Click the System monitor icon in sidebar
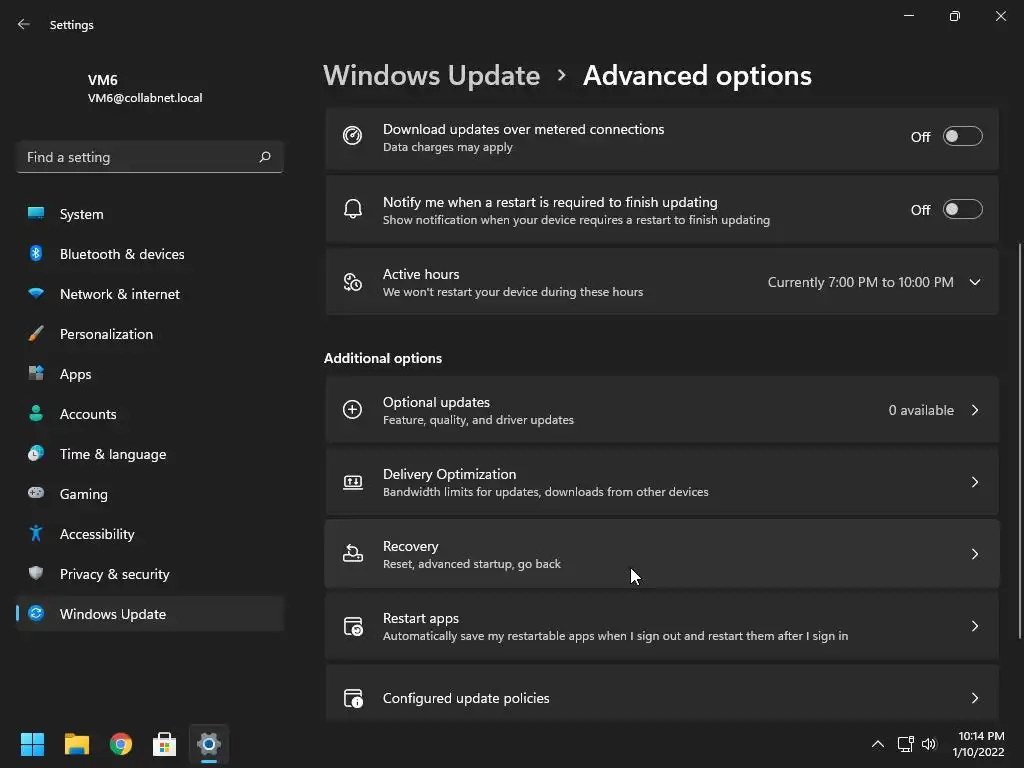Image resolution: width=1024 pixels, height=768 pixels. 36,214
